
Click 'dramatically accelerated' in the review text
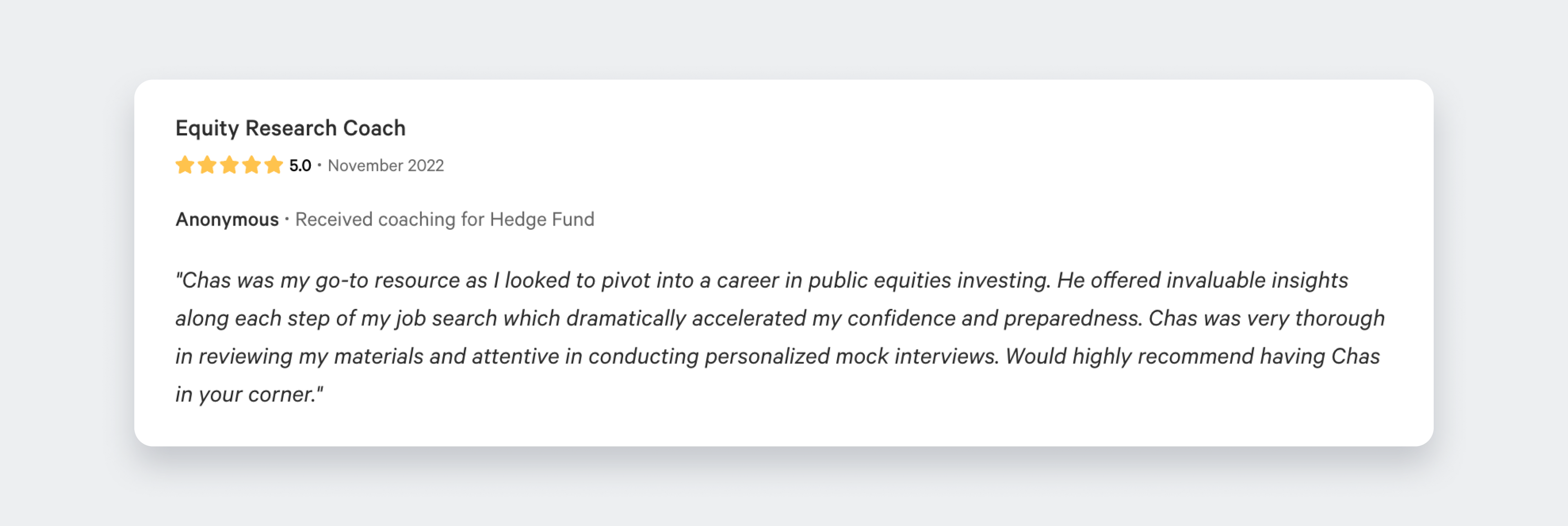pyautogui.click(x=686, y=319)
